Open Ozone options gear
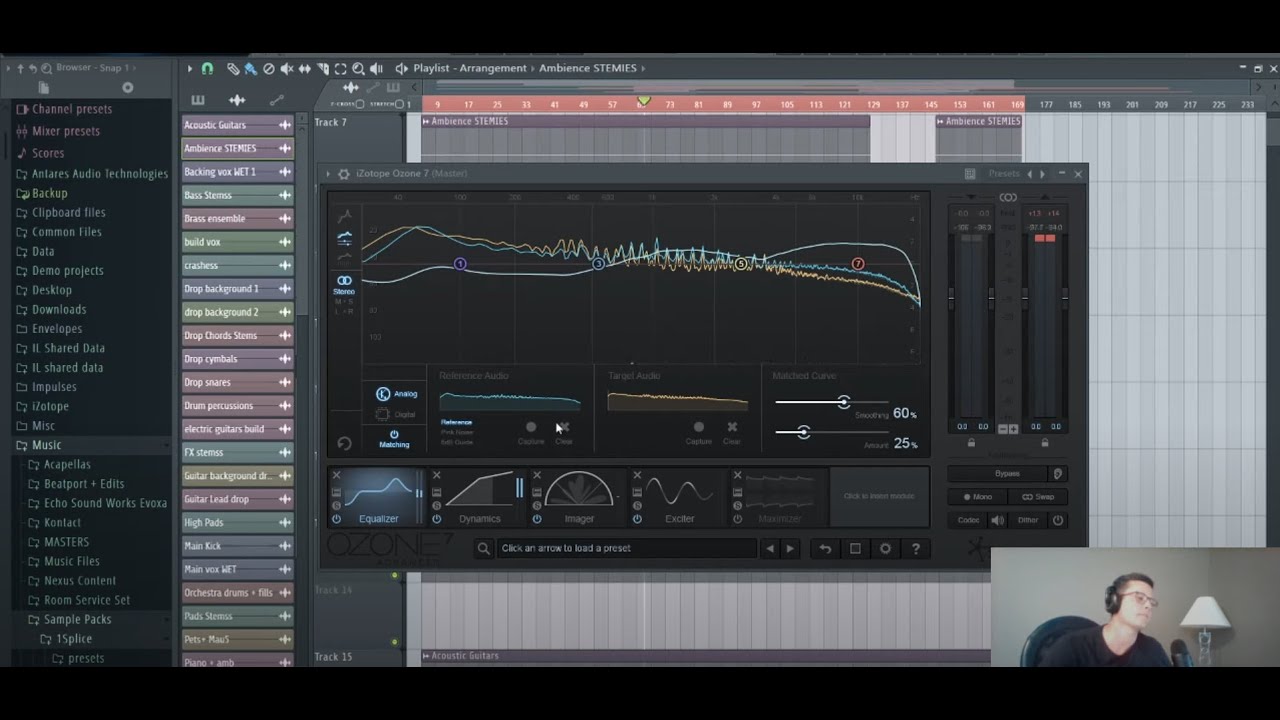The image size is (1280, 720). pyautogui.click(x=885, y=548)
